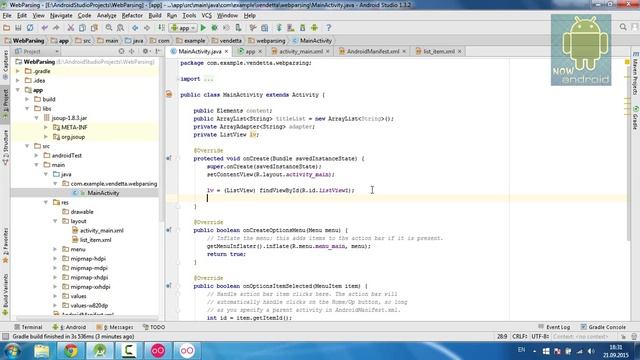The height and width of the screenshot is (360, 640).
Task: Open the Navigate menu
Action: (x=61, y=16)
